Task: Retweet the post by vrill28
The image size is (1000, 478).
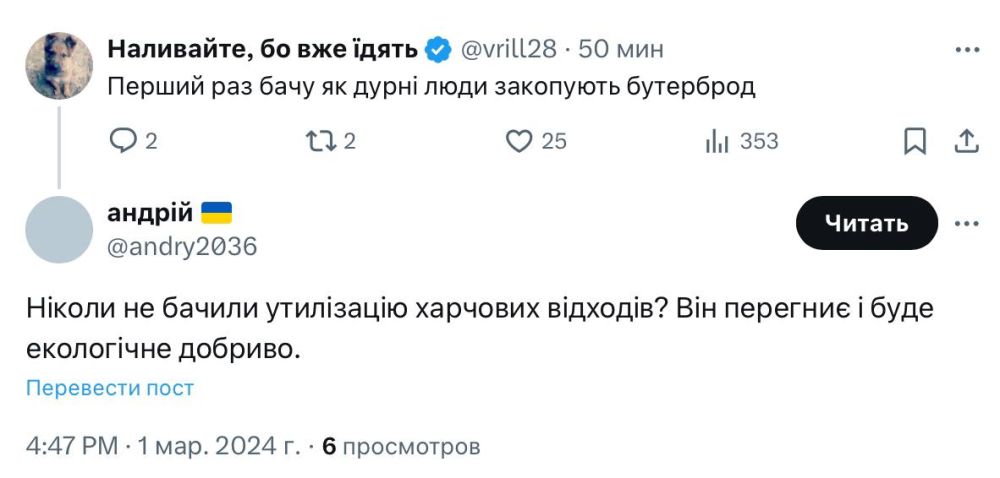Action: click(320, 142)
